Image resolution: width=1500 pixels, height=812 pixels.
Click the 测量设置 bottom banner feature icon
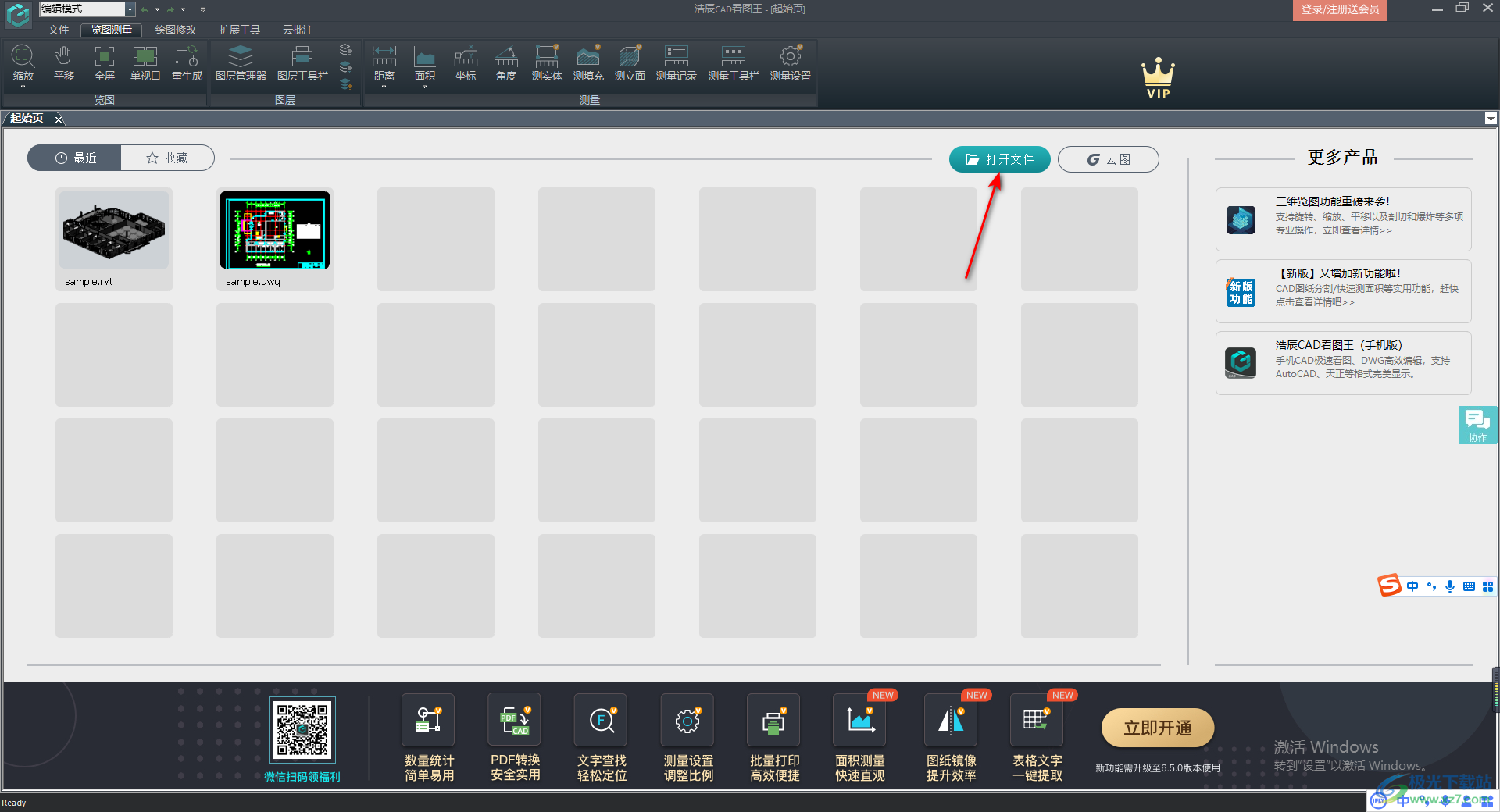[687, 720]
